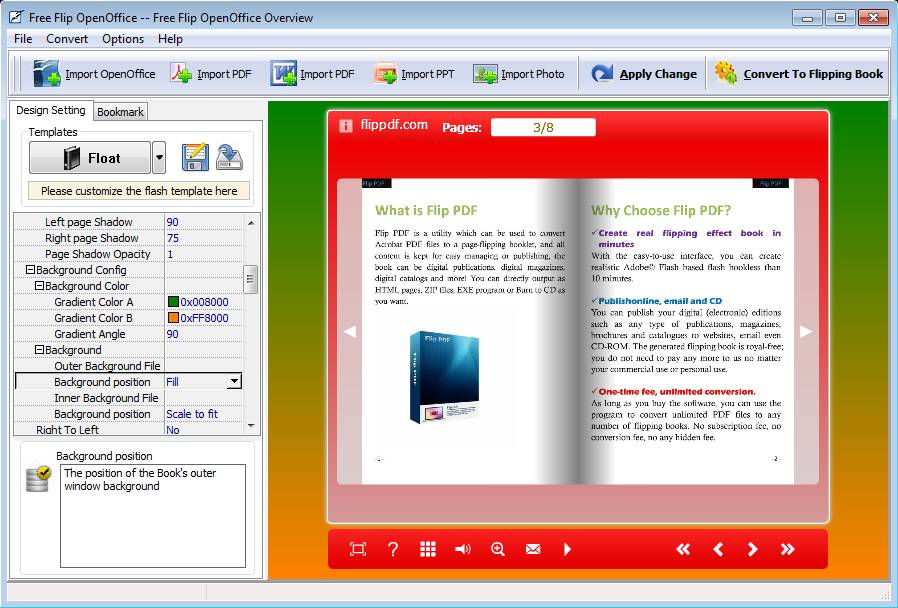This screenshot has height=608, width=898.
Task: Jump to last page double-right arrow
Action: tap(787, 549)
